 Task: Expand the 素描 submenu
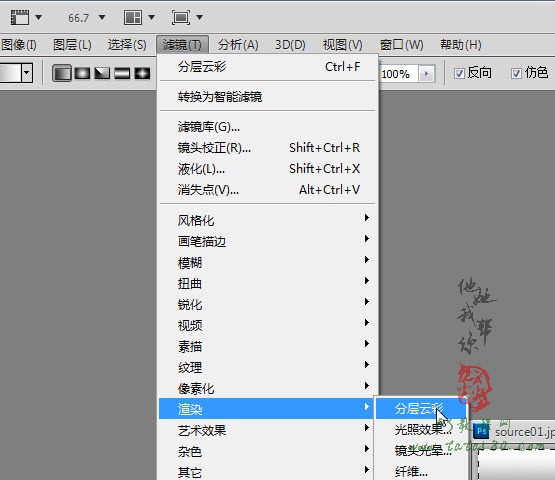(268, 346)
